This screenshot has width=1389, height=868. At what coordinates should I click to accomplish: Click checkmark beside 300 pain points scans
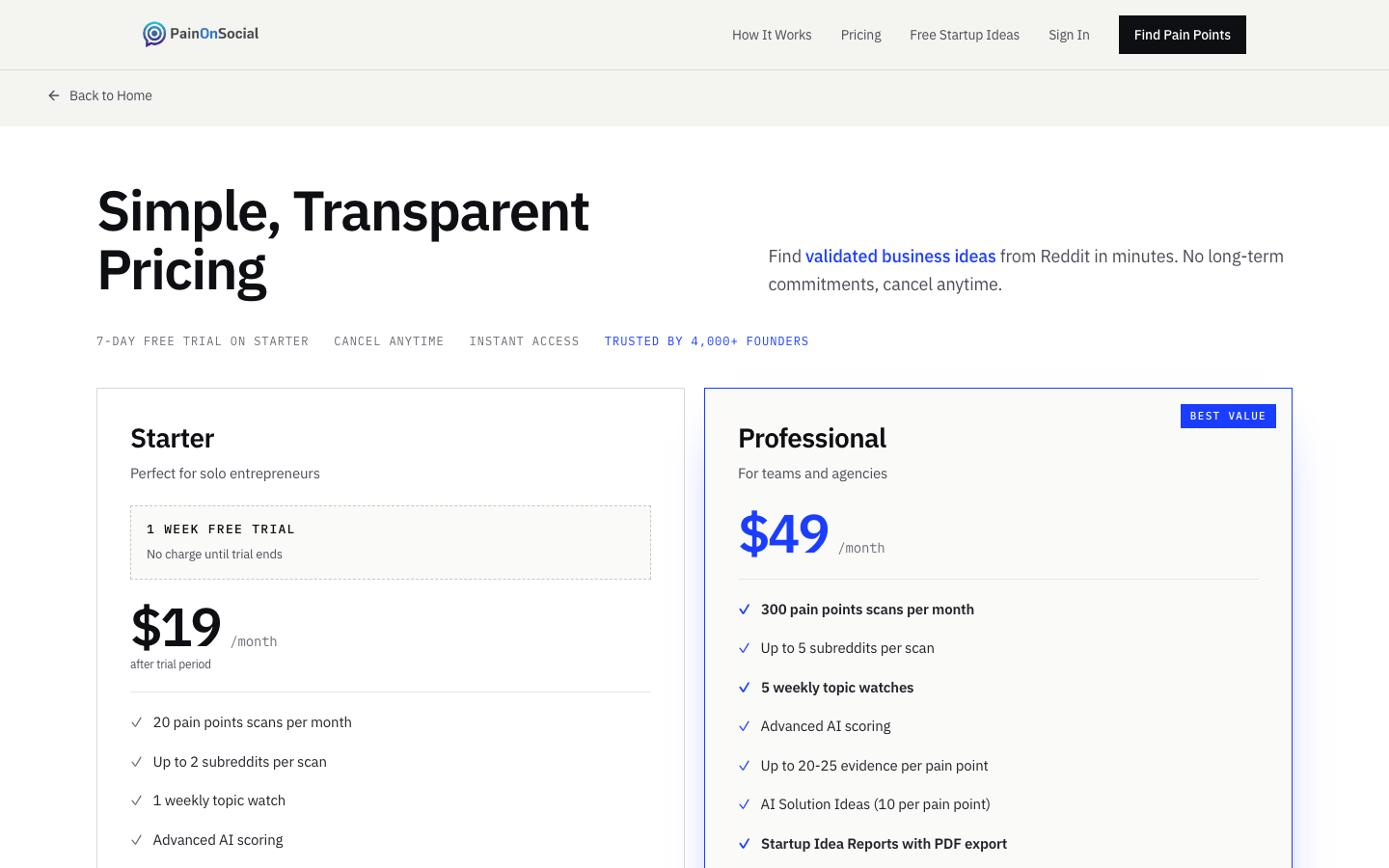tap(745, 610)
